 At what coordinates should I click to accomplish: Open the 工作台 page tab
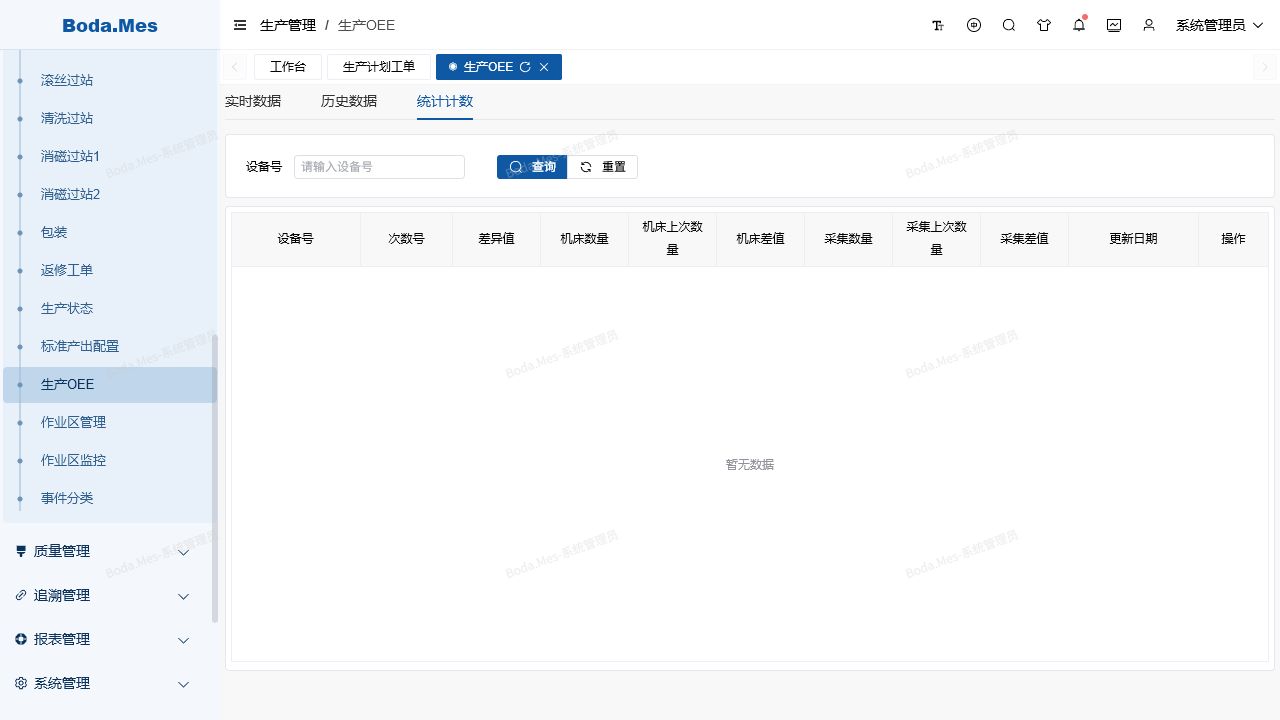[x=288, y=67]
